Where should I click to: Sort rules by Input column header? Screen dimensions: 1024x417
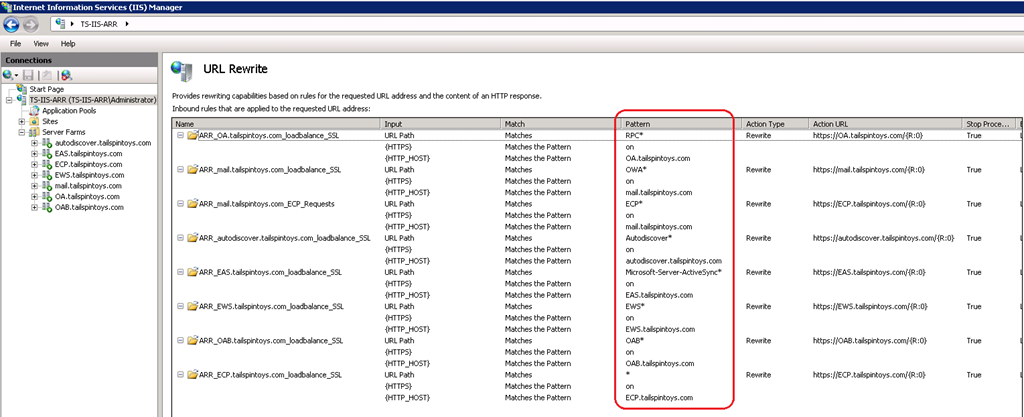(441, 124)
